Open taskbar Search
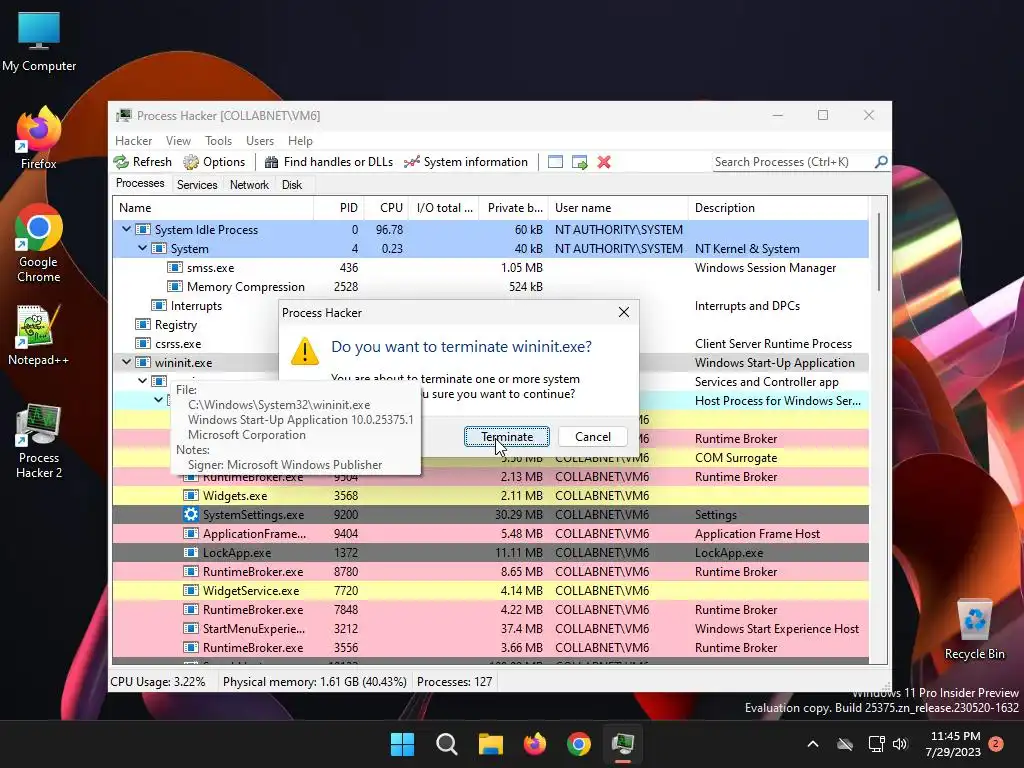 (x=447, y=744)
